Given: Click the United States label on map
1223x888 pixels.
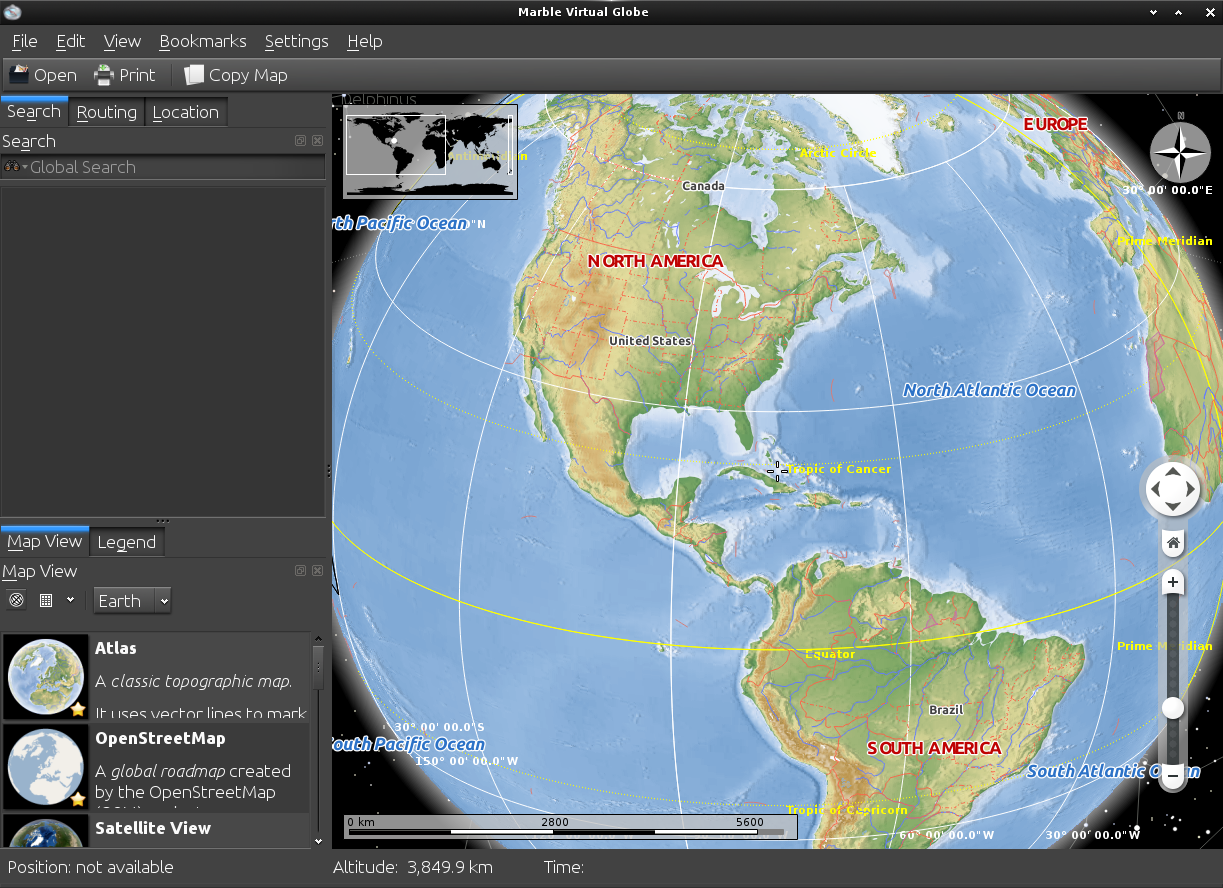Looking at the screenshot, I should click(x=650, y=341).
